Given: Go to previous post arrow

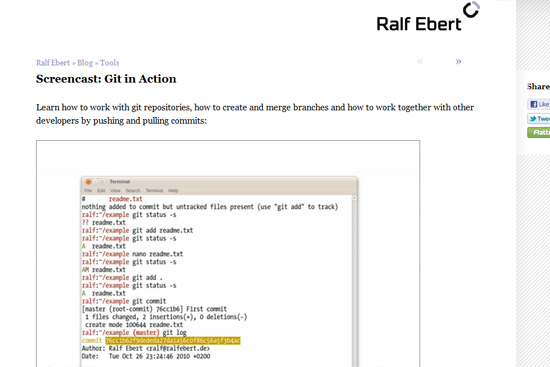Looking at the screenshot, I should tap(420, 62).
